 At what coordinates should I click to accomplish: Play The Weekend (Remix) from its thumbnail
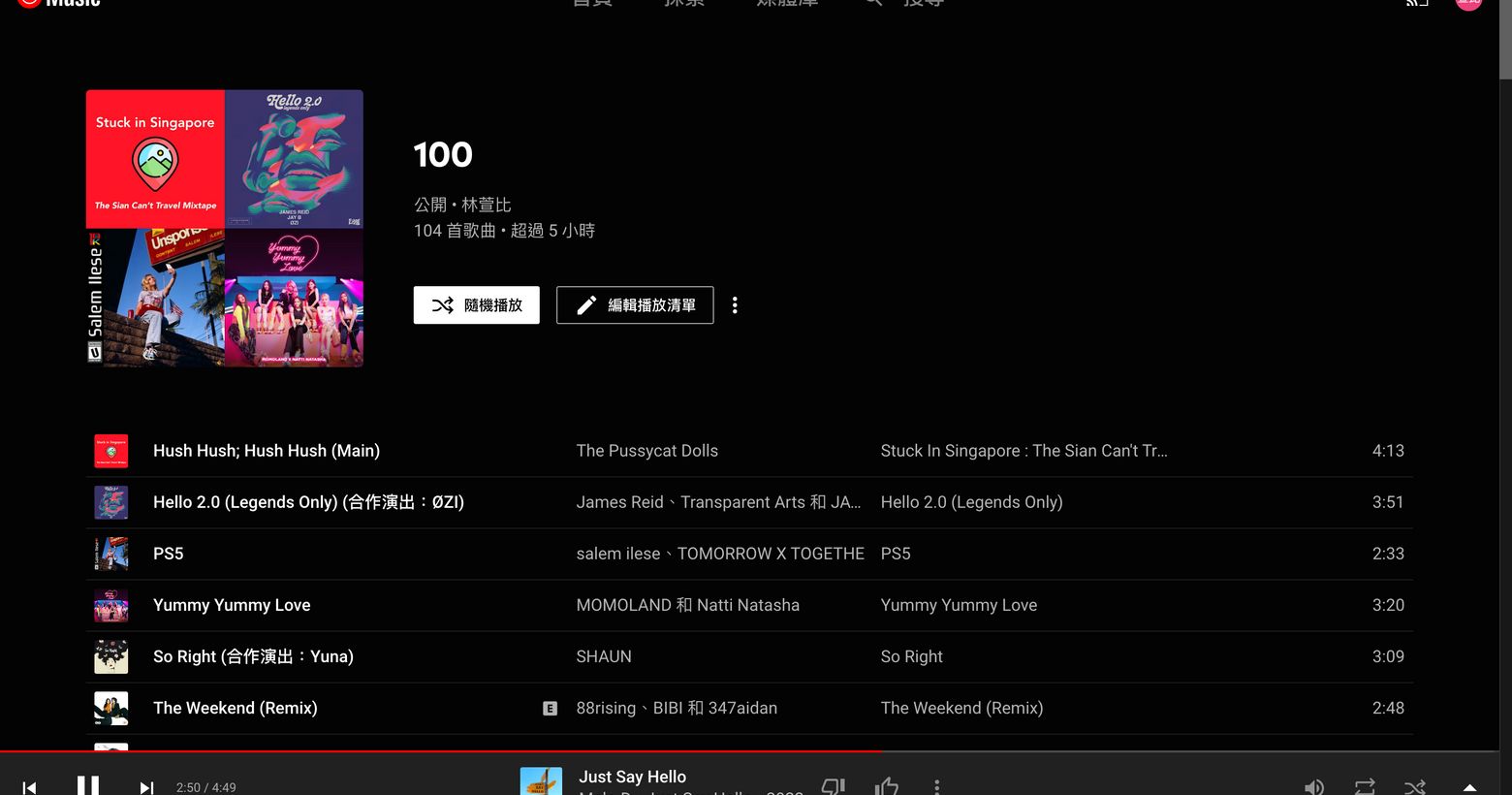coord(111,708)
